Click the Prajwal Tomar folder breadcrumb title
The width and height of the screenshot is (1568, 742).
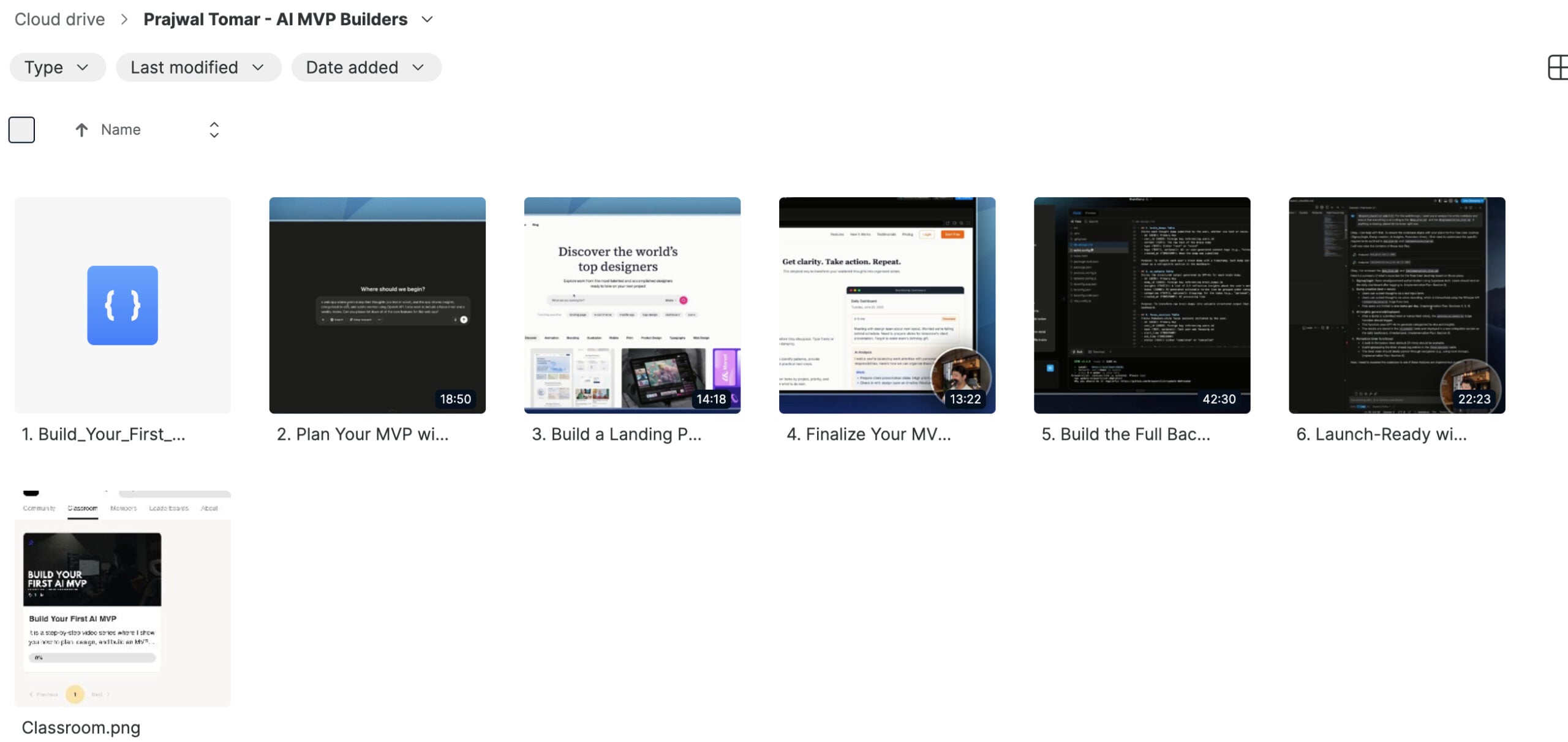point(275,20)
